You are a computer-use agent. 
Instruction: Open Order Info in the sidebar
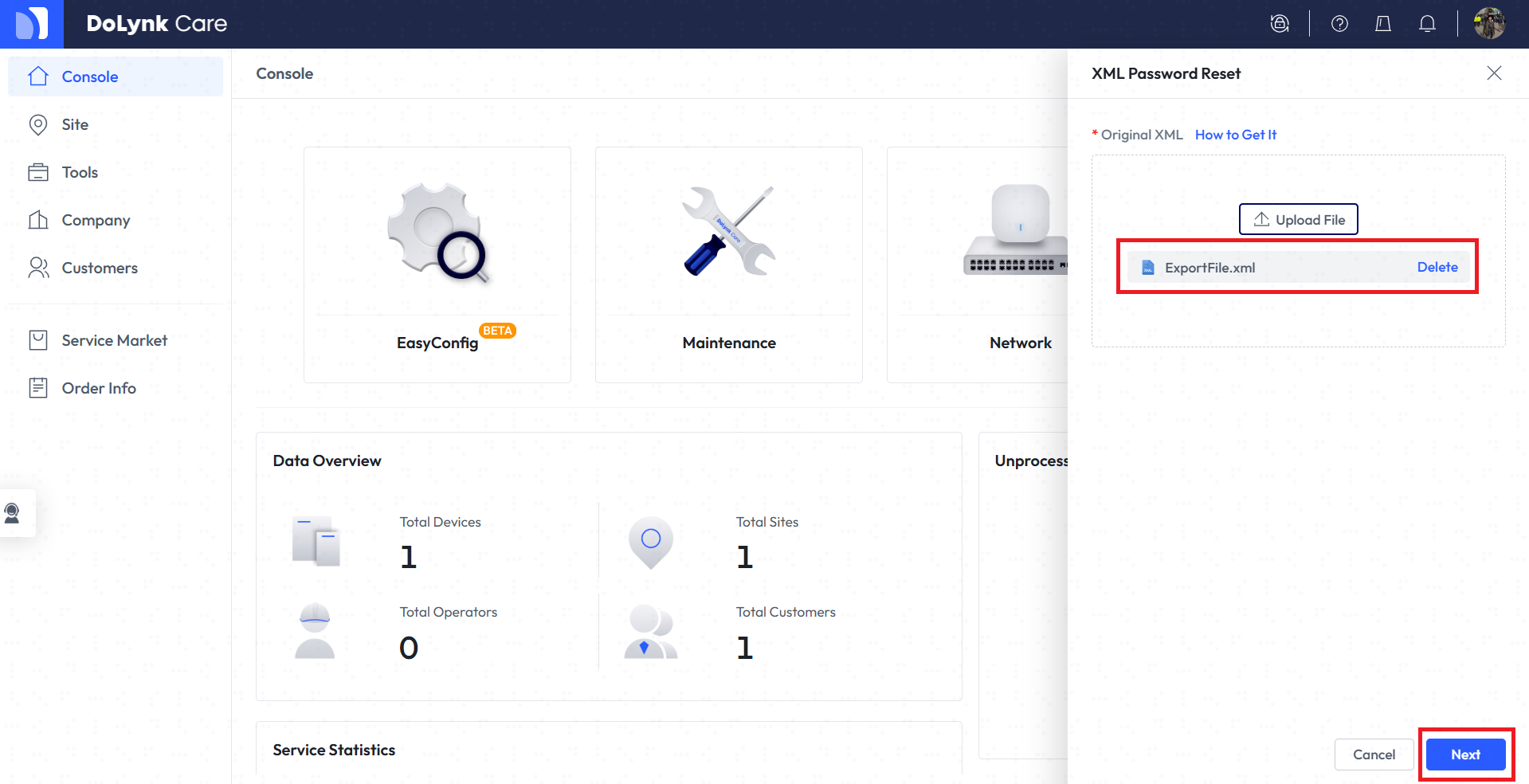(x=116, y=388)
